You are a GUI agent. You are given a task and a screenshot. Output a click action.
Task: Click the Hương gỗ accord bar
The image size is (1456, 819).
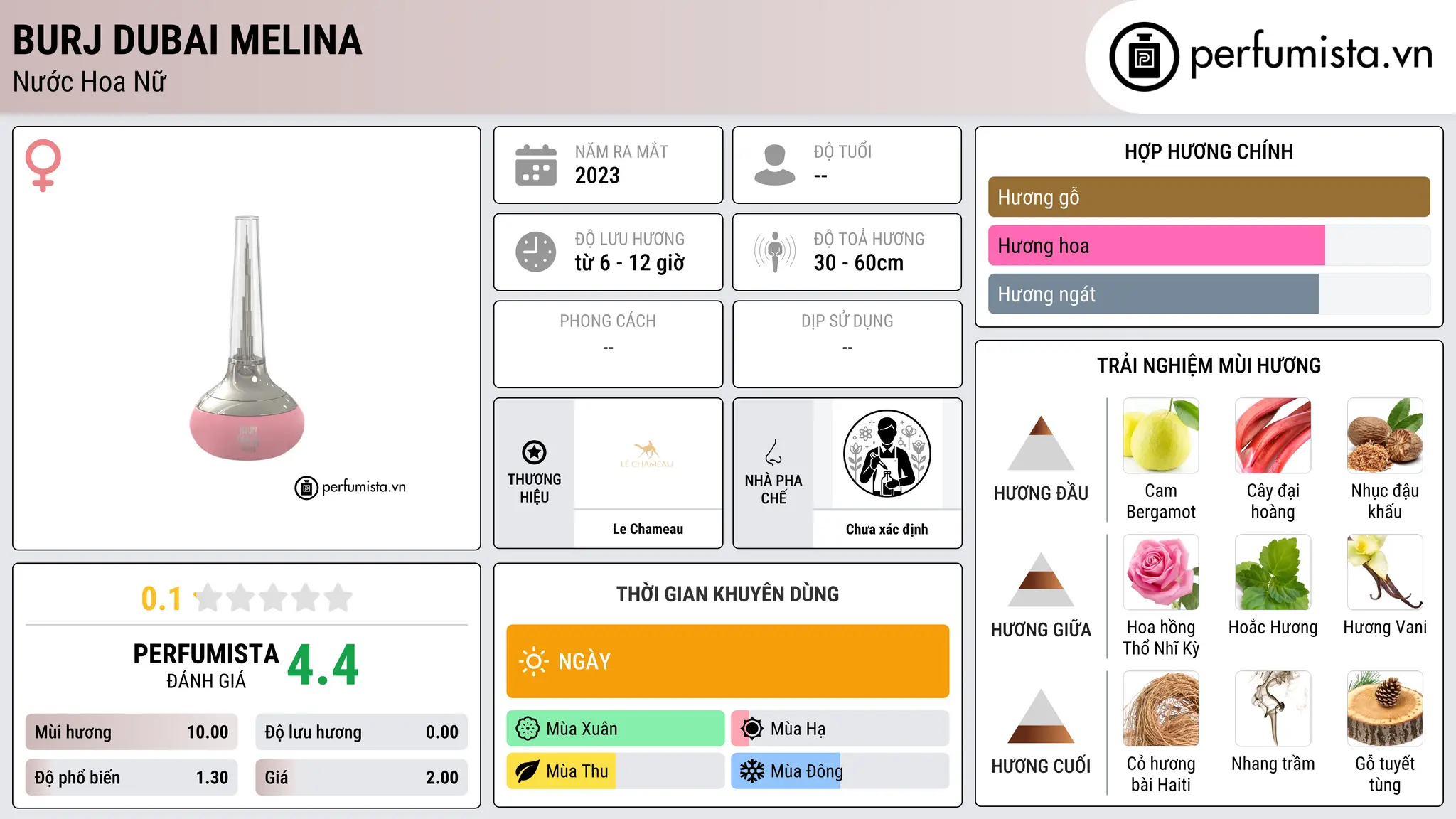[1209, 197]
